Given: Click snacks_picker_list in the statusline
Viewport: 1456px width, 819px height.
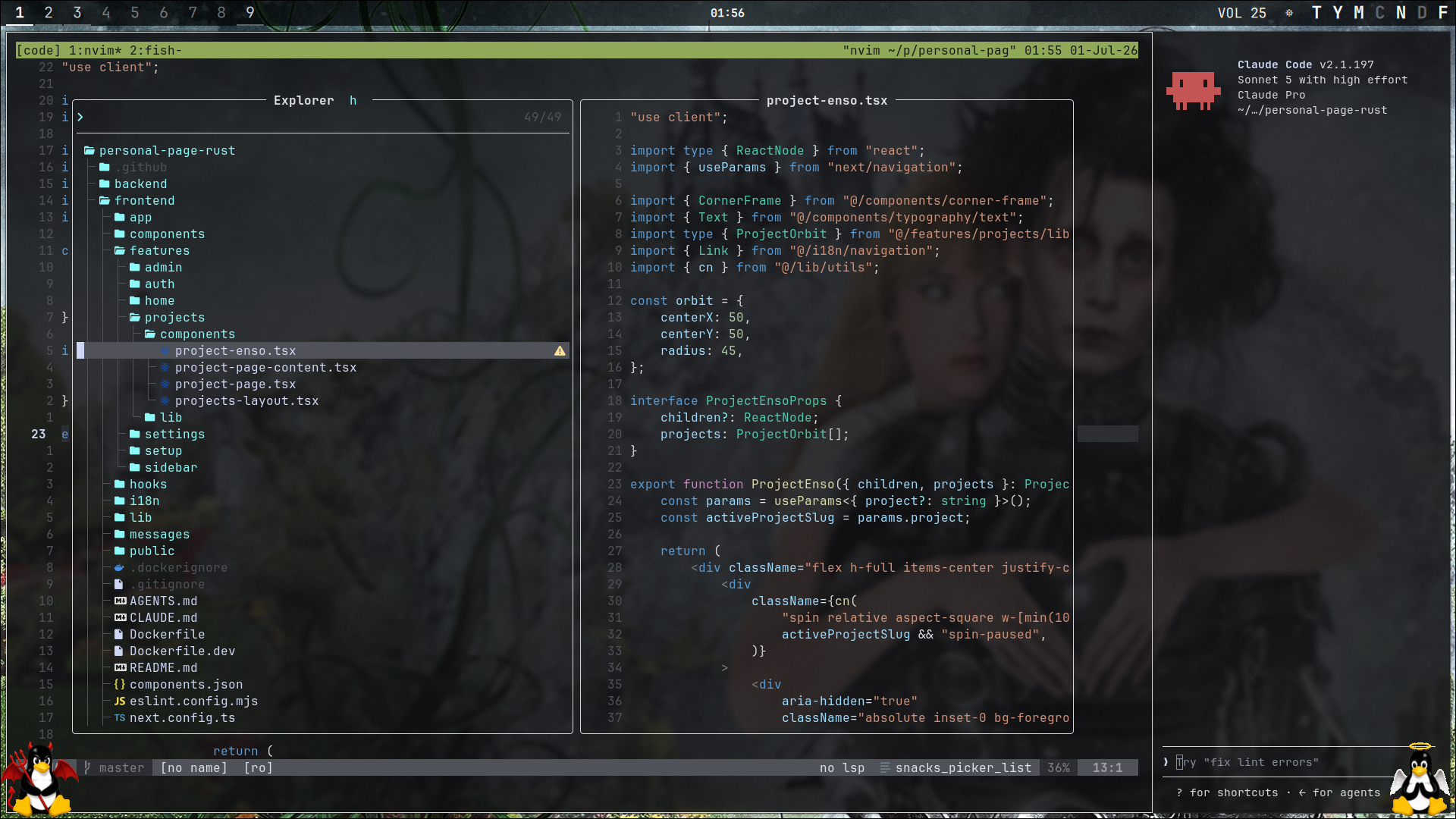Looking at the screenshot, I should coord(963,768).
